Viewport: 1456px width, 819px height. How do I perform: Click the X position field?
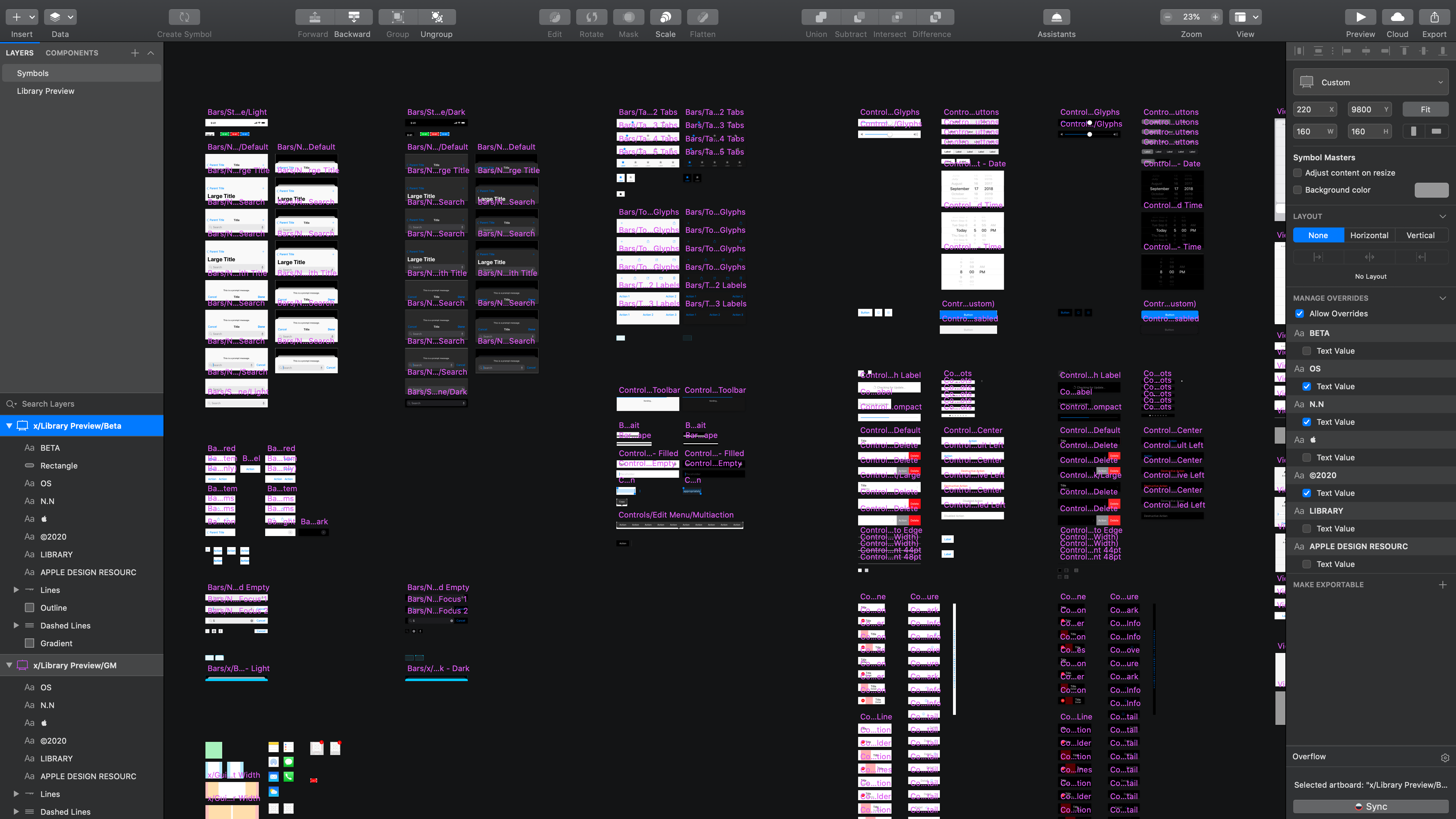(1315, 109)
